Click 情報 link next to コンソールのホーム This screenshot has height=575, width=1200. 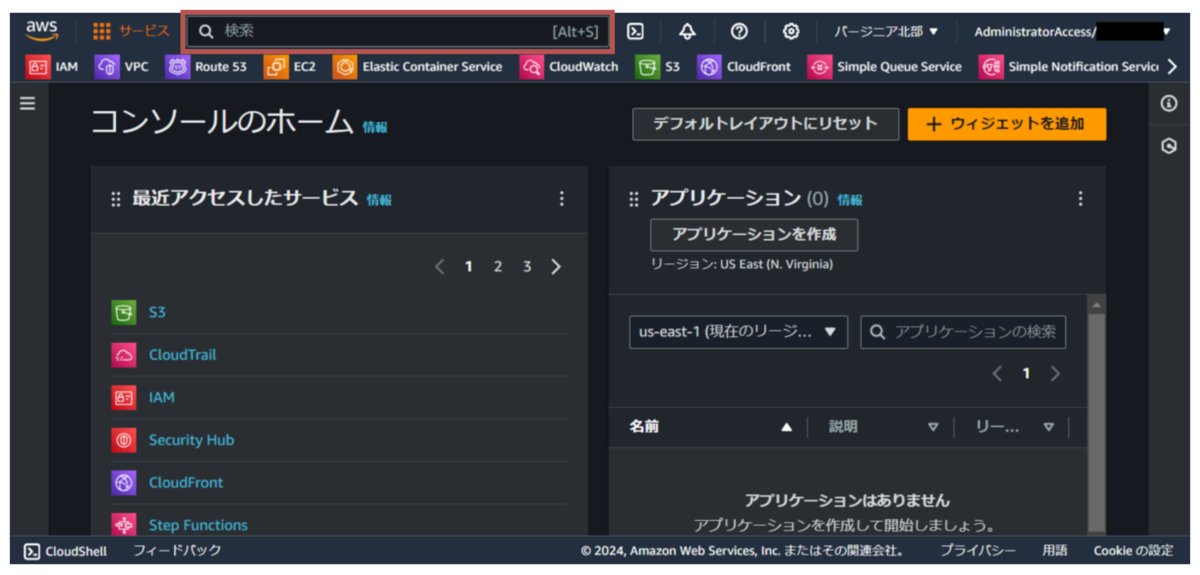[x=375, y=127]
